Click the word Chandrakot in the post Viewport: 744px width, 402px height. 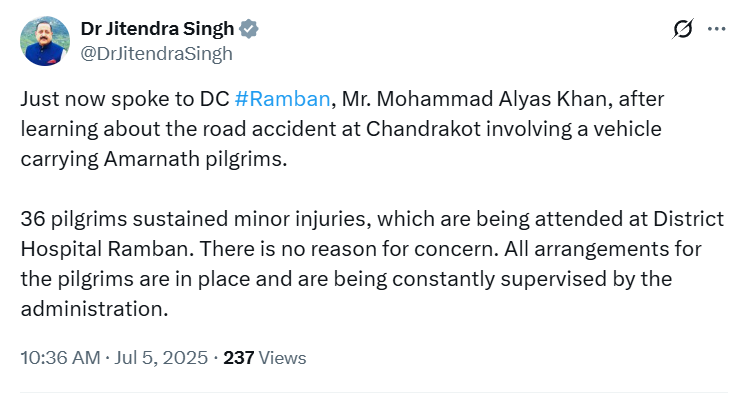point(423,129)
